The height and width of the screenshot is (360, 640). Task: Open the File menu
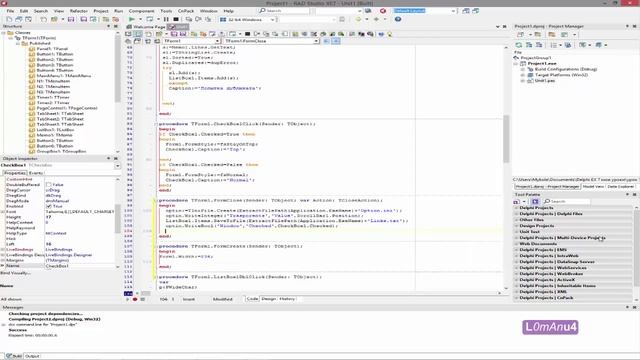pyautogui.click(x=10, y=11)
